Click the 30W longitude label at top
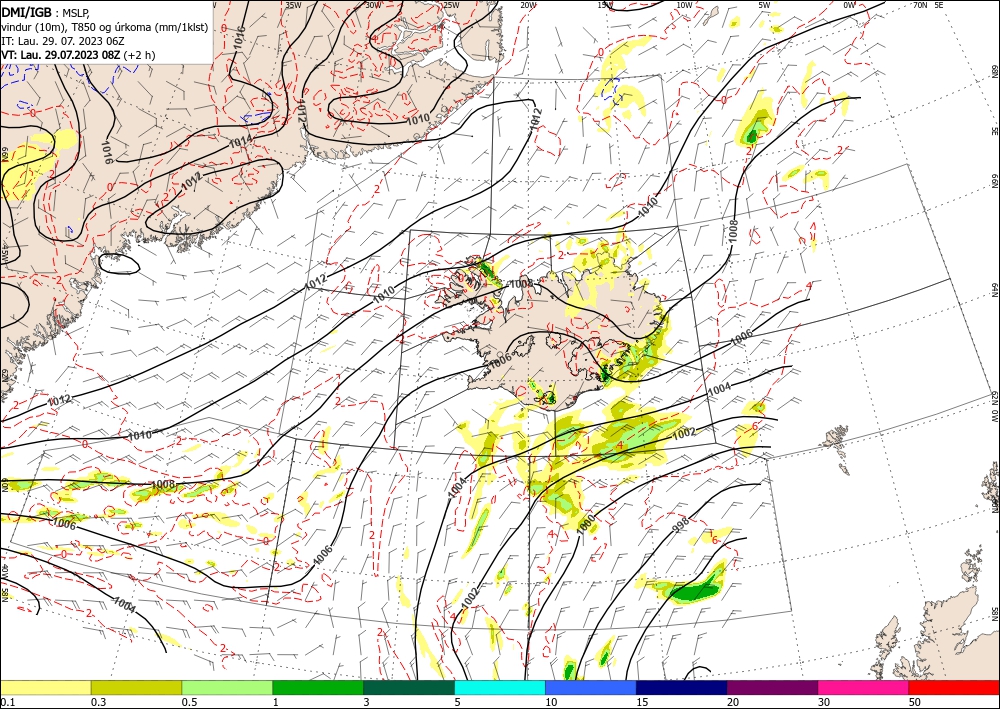This screenshot has width=1000, height=709. click(373, 4)
